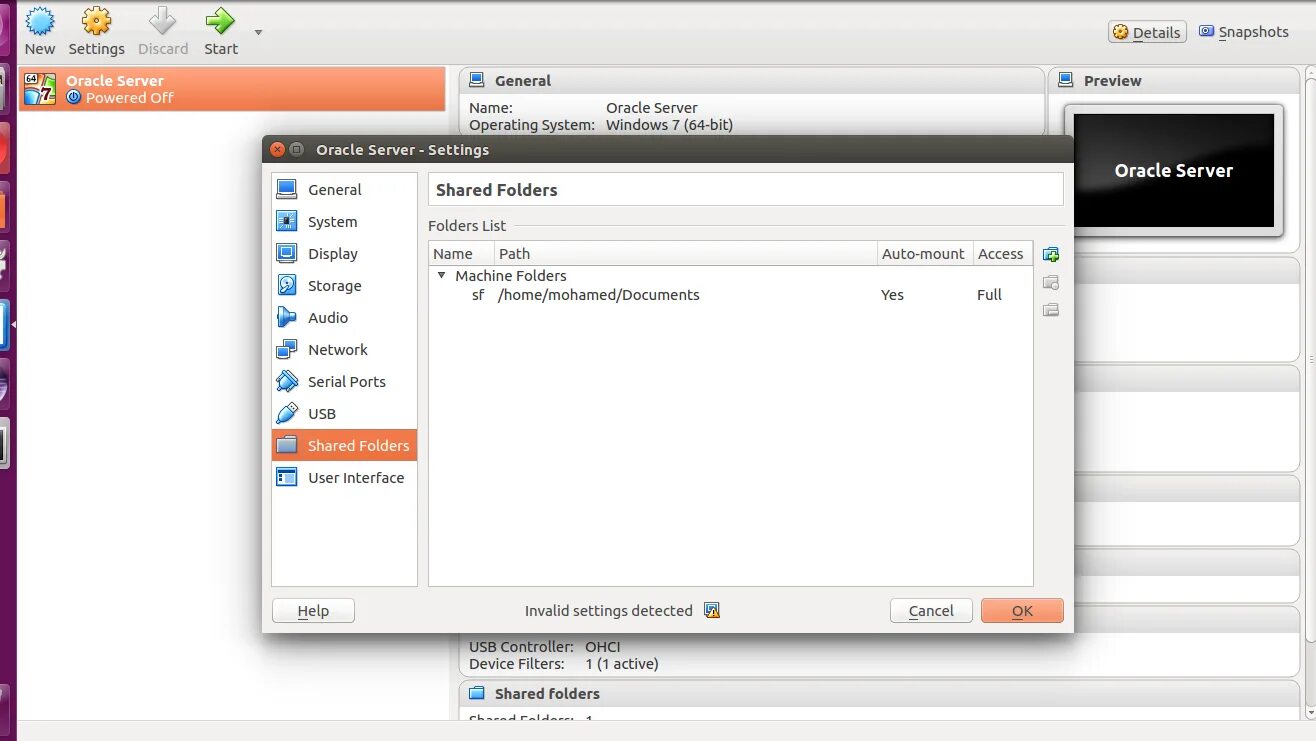Viewport: 1316px width, 741px height.
Task: Select the sf shared folder row
Action: tap(731, 295)
